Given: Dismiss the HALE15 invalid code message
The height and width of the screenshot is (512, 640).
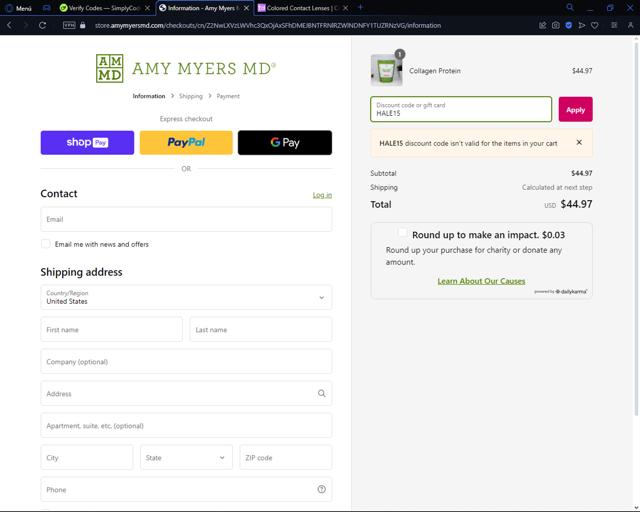Looking at the screenshot, I should (579, 142).
